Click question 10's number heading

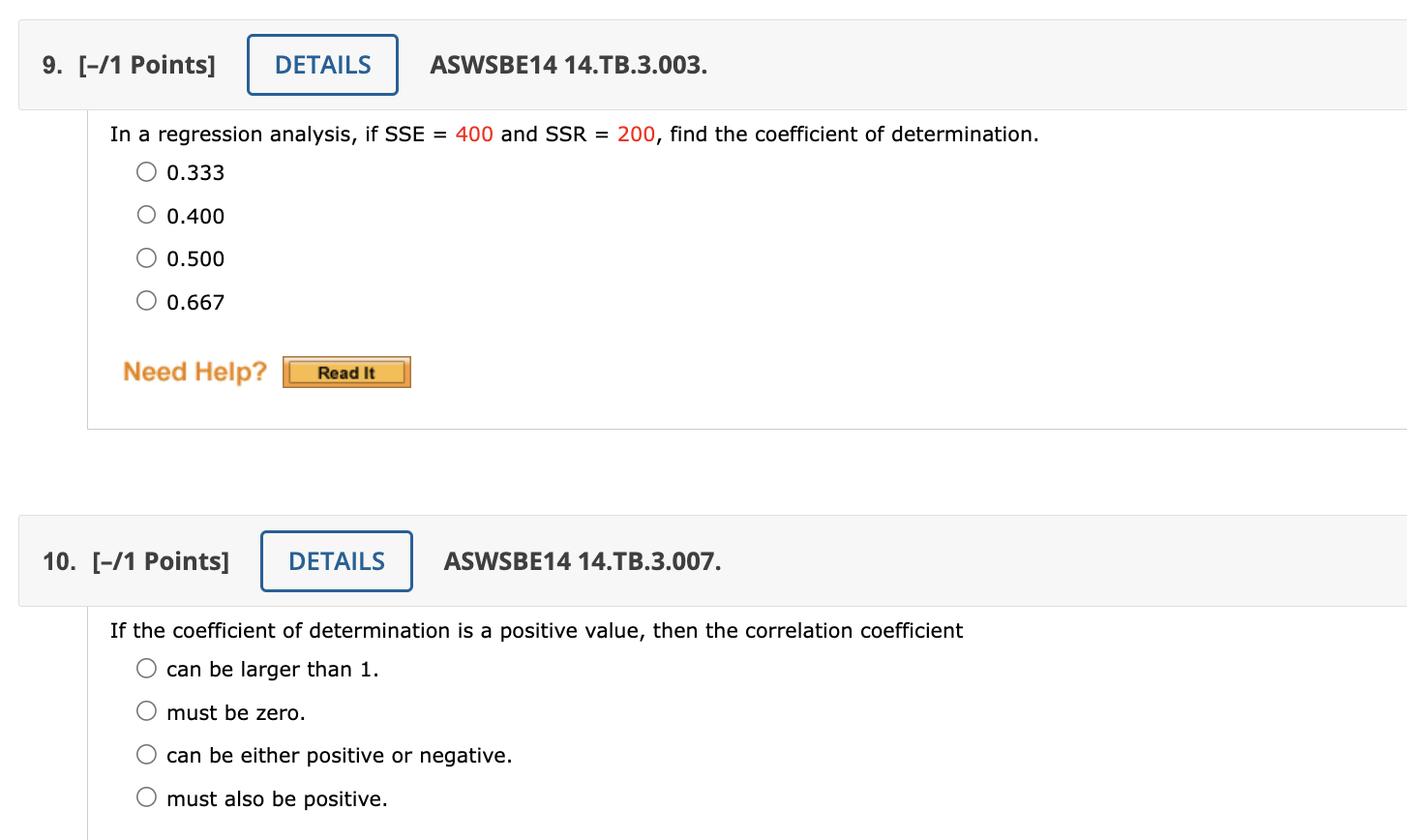coord(55,560)
